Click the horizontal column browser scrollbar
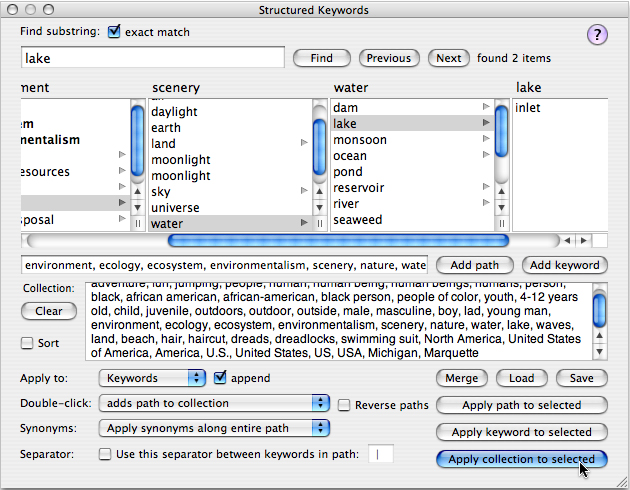 pyautogui.click(x=338, y=240)
